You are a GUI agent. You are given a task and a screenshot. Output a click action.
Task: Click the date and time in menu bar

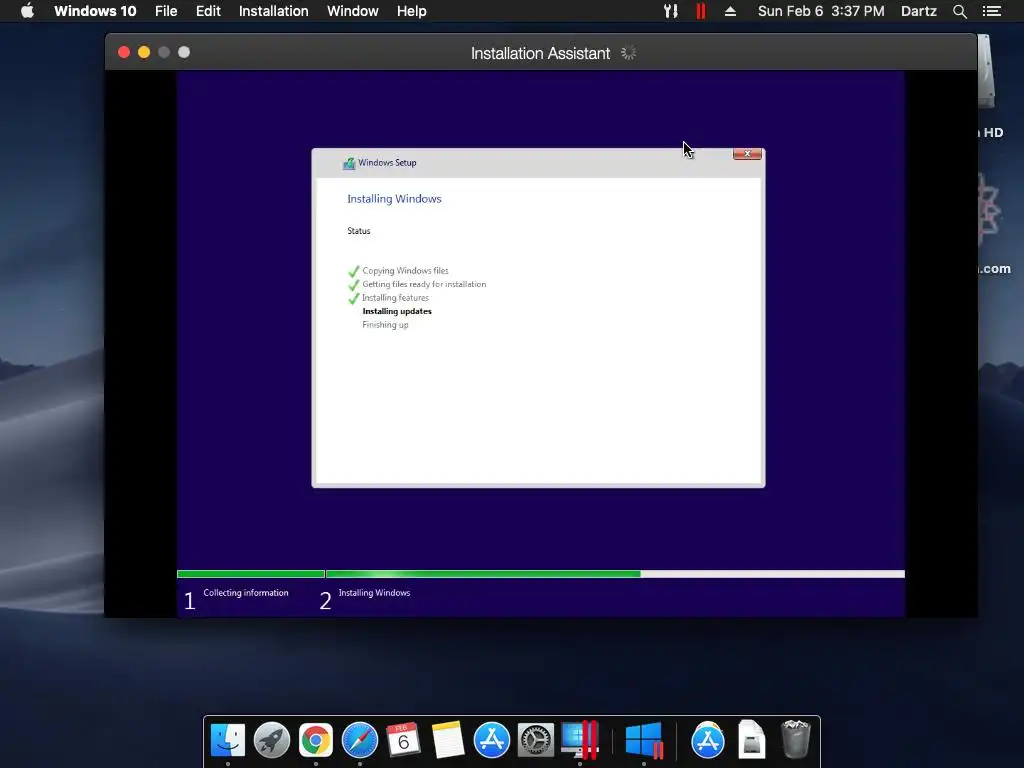tap(821, 11)
